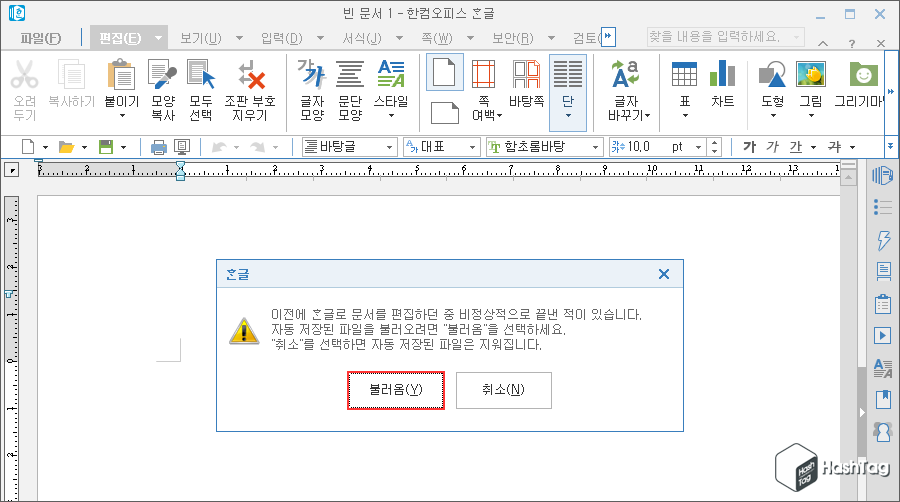
Task: Expand the 쪽(W) menu arrow
Action: pos(471,38)
